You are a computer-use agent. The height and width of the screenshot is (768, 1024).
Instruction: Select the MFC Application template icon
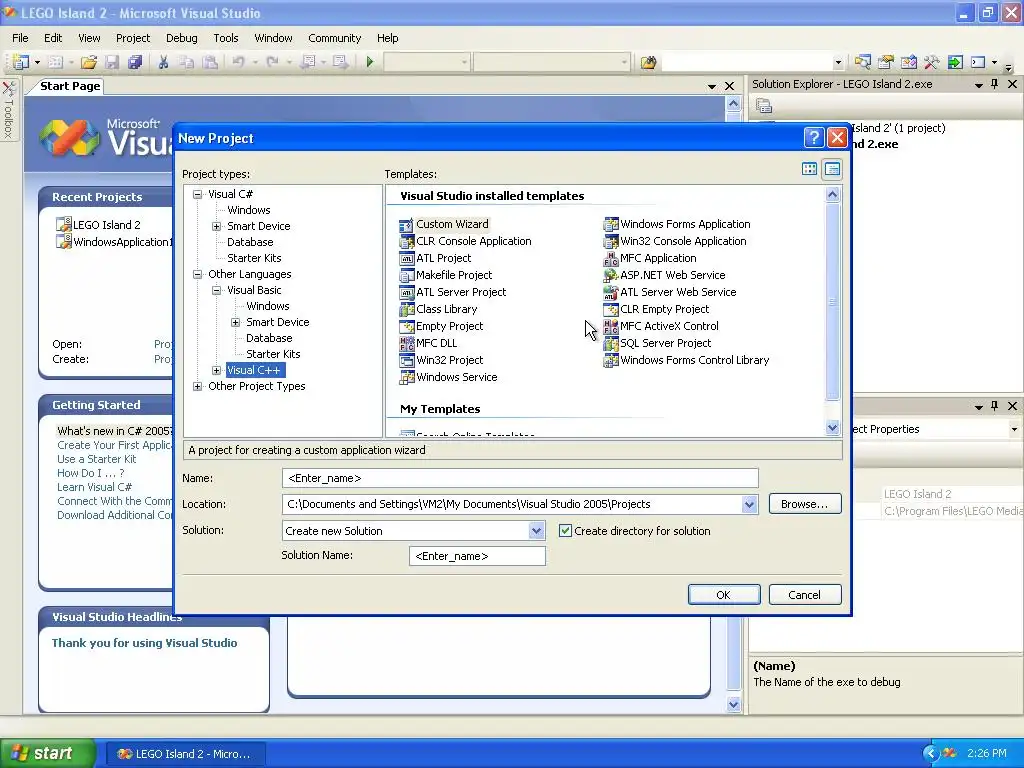611,259
